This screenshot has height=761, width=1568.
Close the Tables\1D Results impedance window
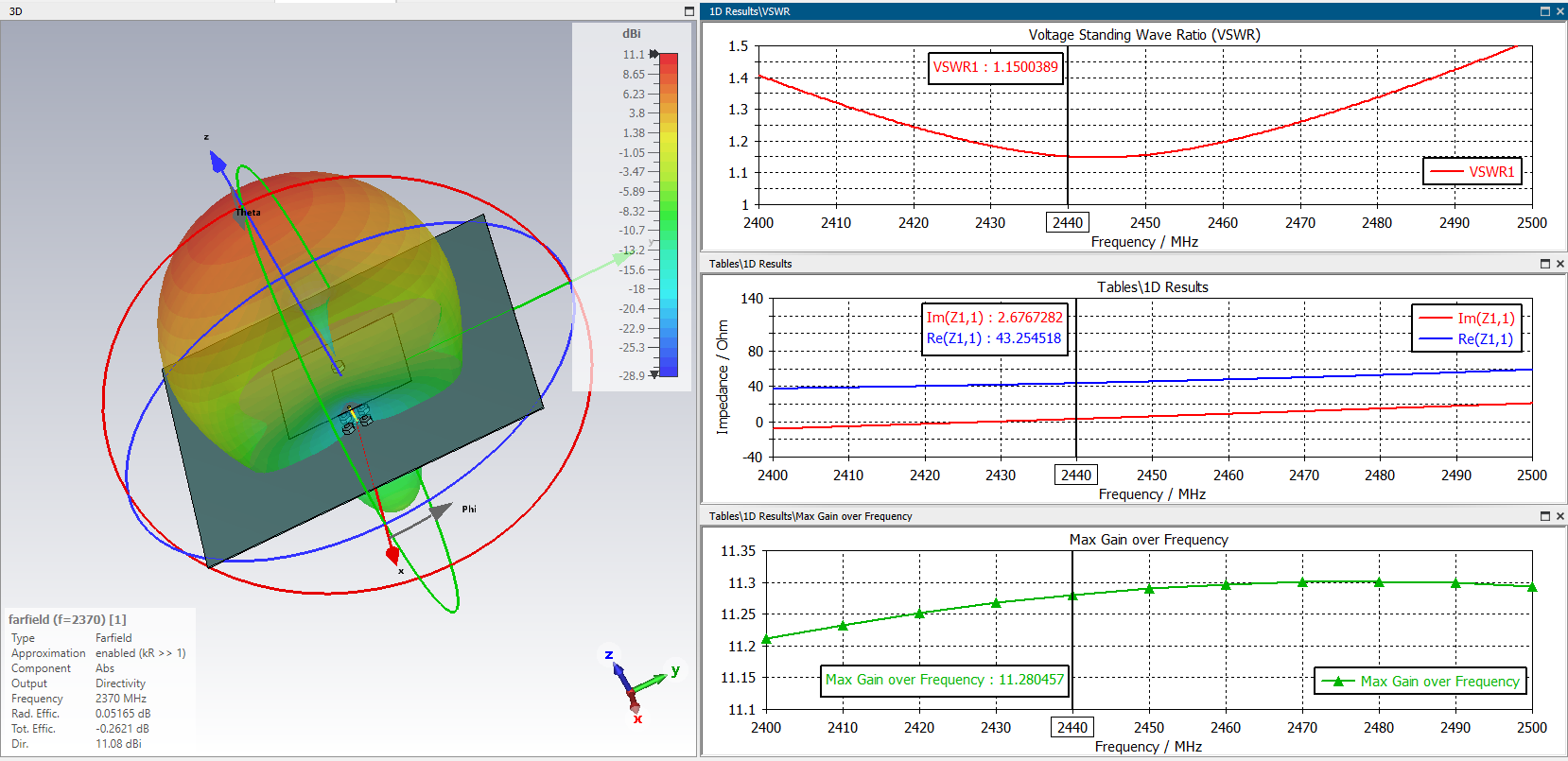[x=1559, y=264]
